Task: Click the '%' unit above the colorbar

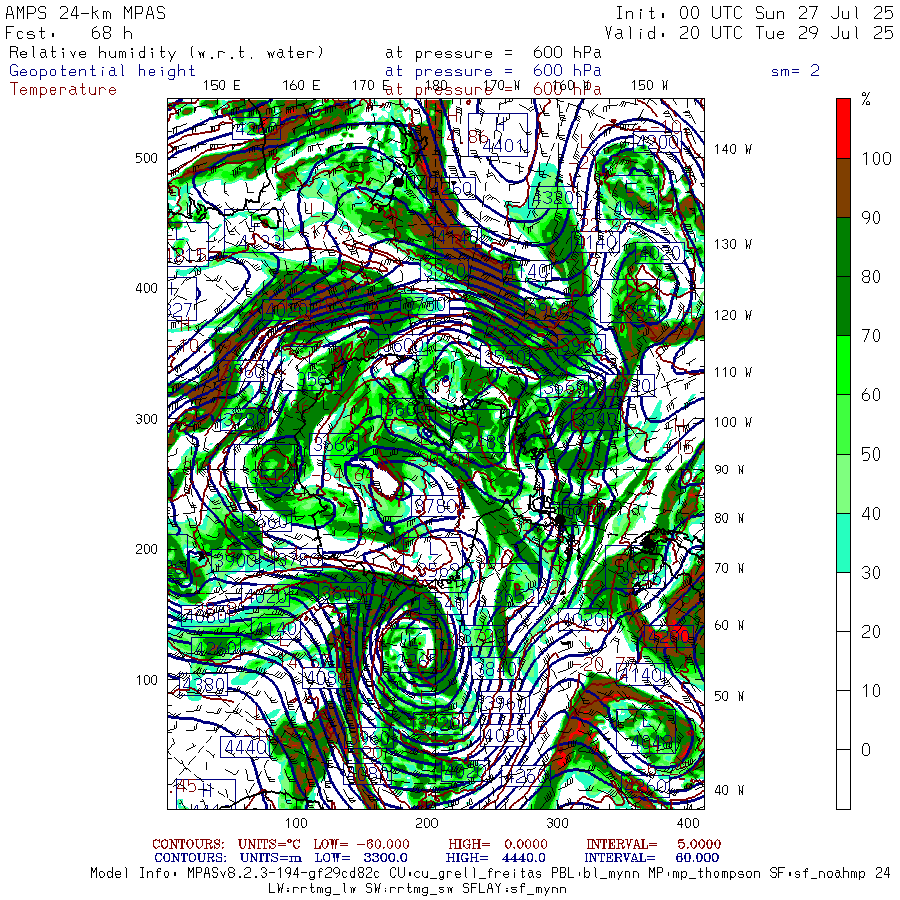Action: point(866,99)
